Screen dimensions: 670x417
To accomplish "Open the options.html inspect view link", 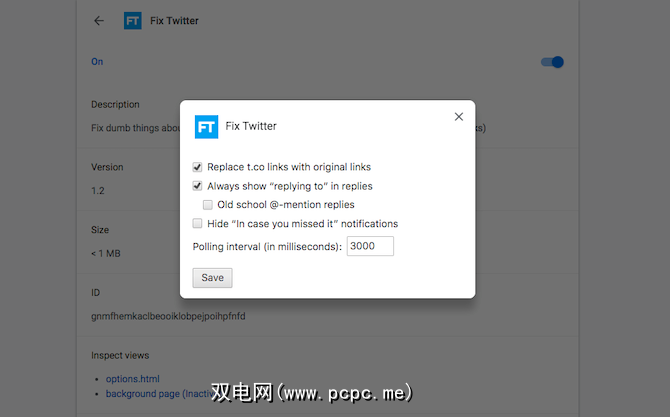I will (x=132, y=379).
